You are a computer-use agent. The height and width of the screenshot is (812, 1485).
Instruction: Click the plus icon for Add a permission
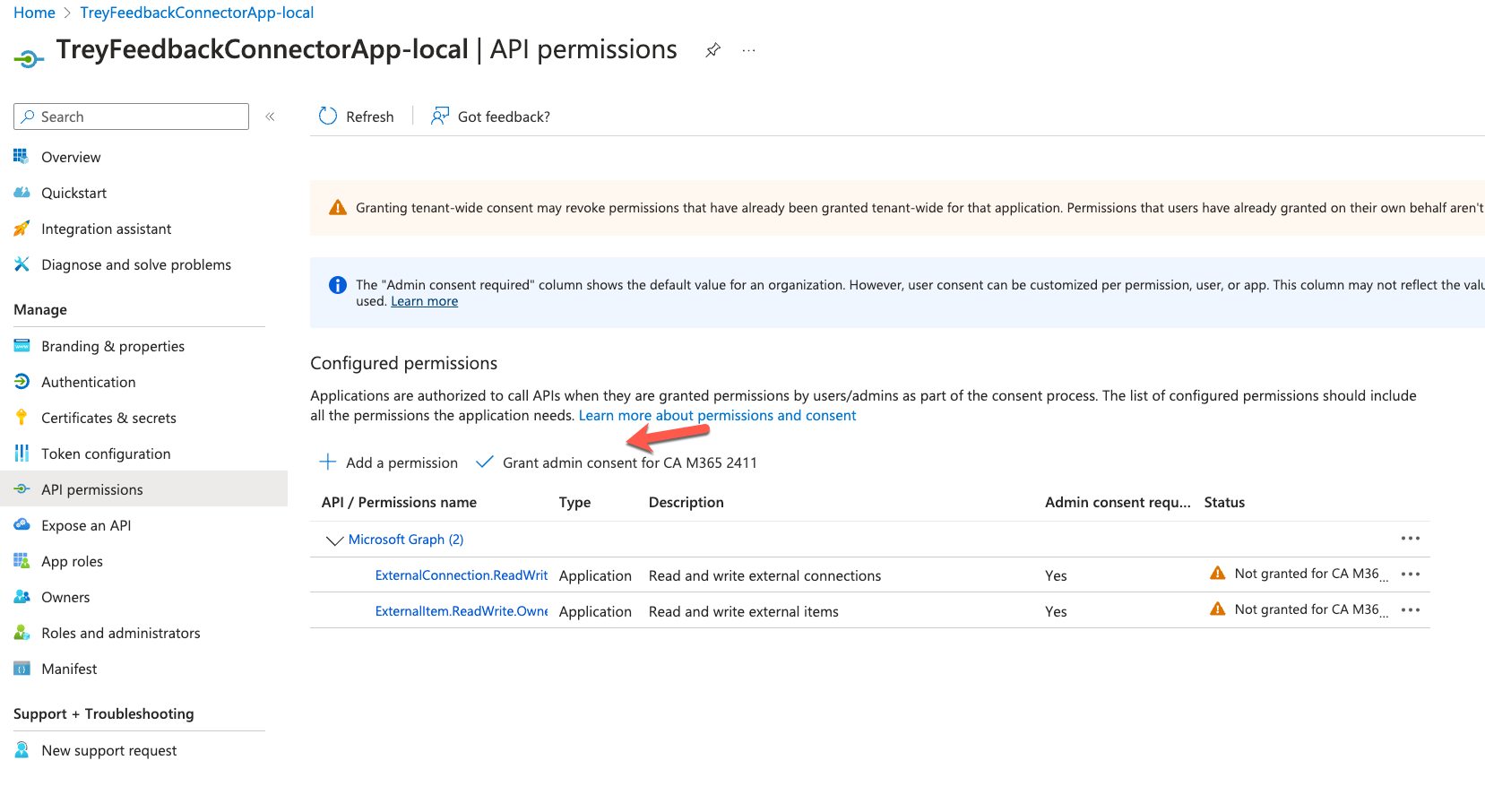pos(328,462)
